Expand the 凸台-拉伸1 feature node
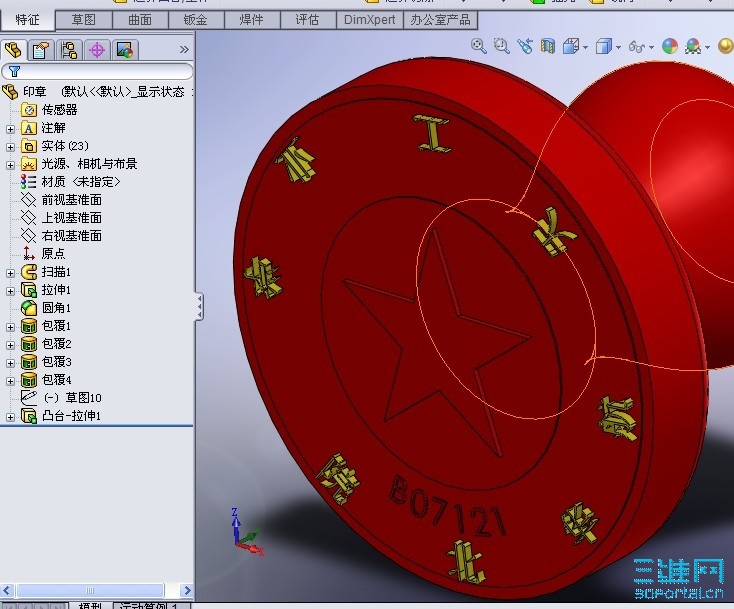The image size is (734, 609). (10, 417)
